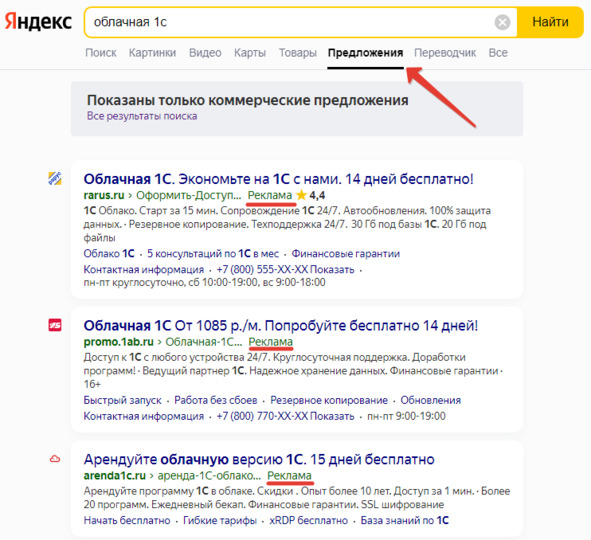Switch to the Картинки tab

[152, 53]
